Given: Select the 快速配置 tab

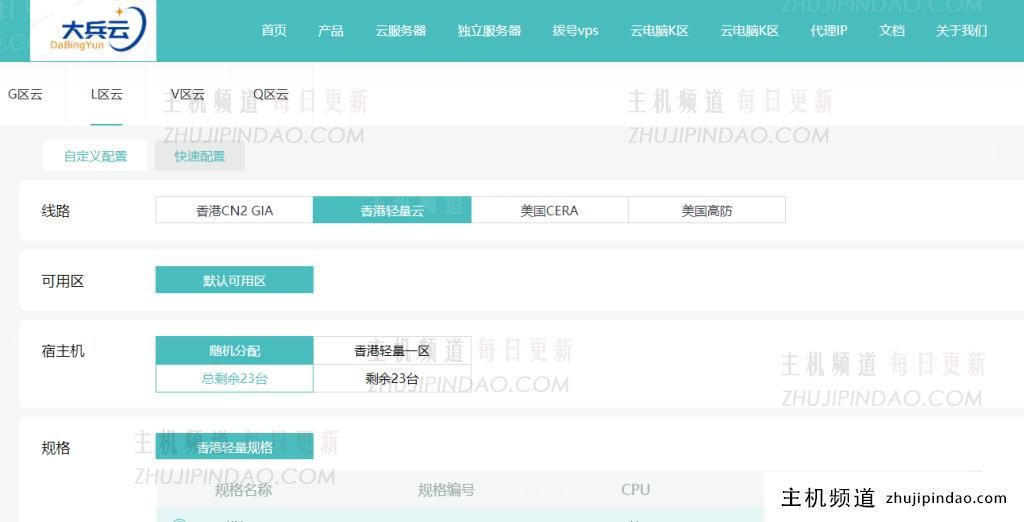Looking at the screenshot, I should (199, 156).
